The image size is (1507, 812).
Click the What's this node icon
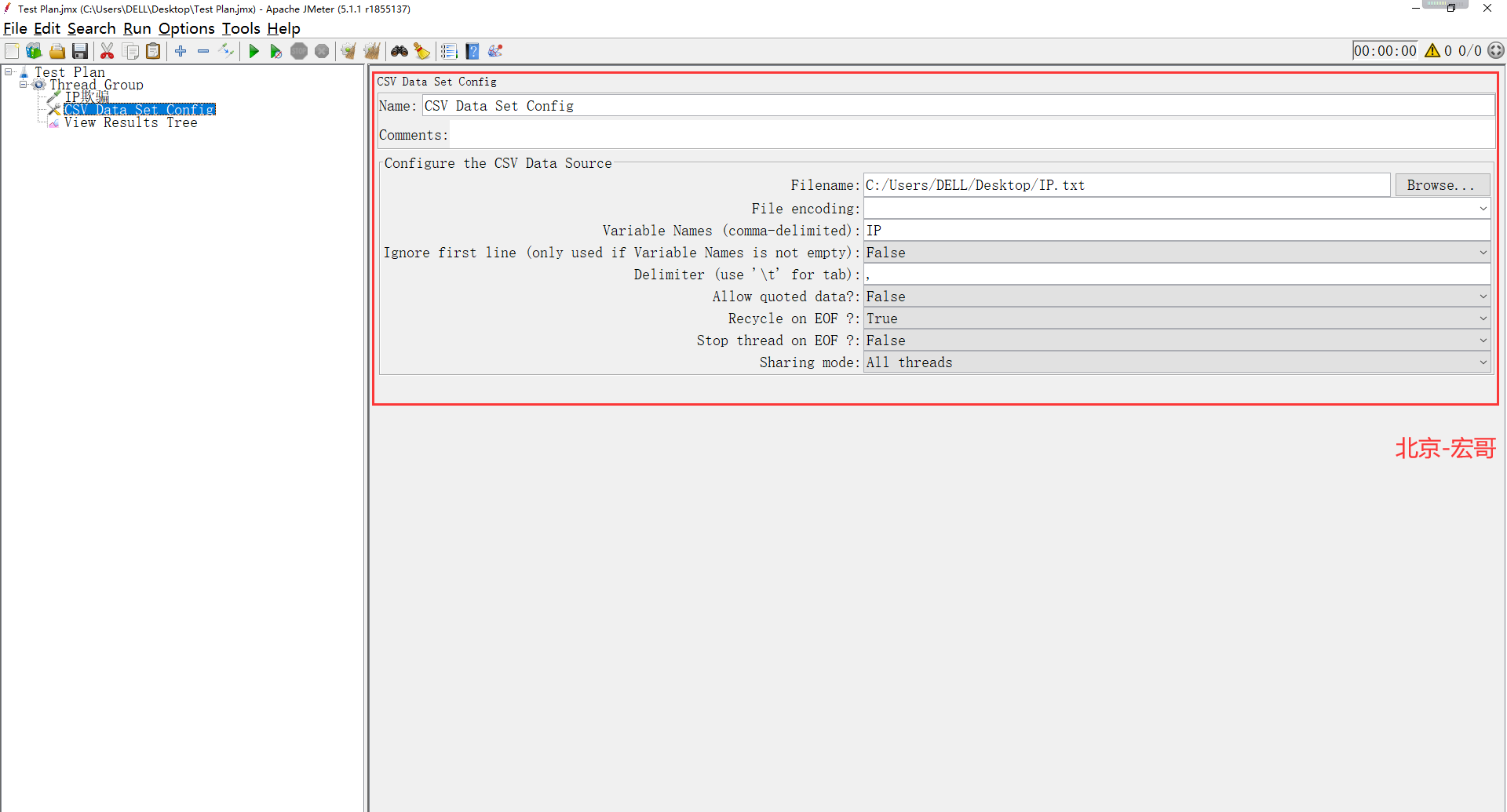[495, 51]
